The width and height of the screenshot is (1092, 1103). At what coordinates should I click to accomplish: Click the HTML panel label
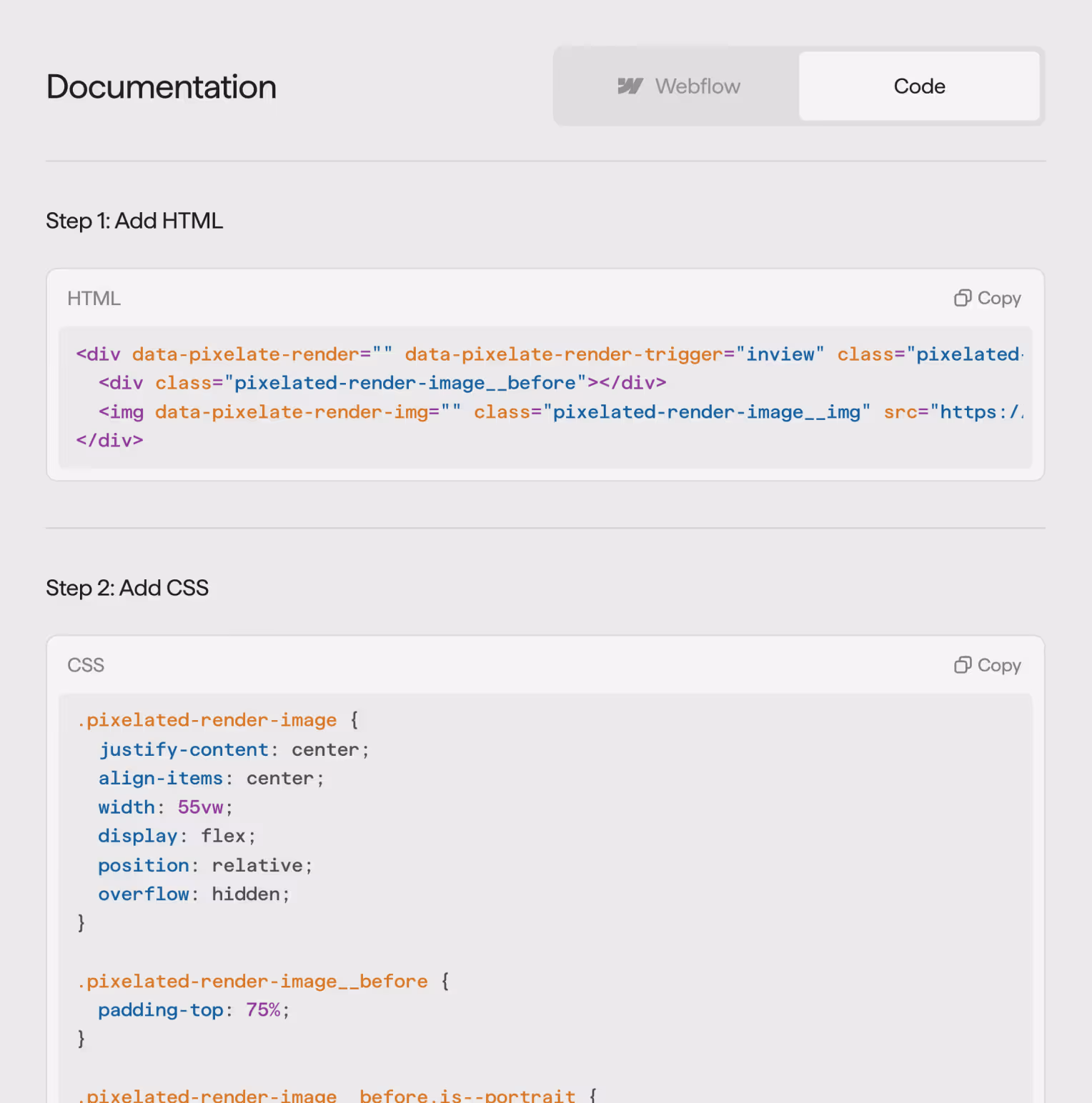(94, 298)
